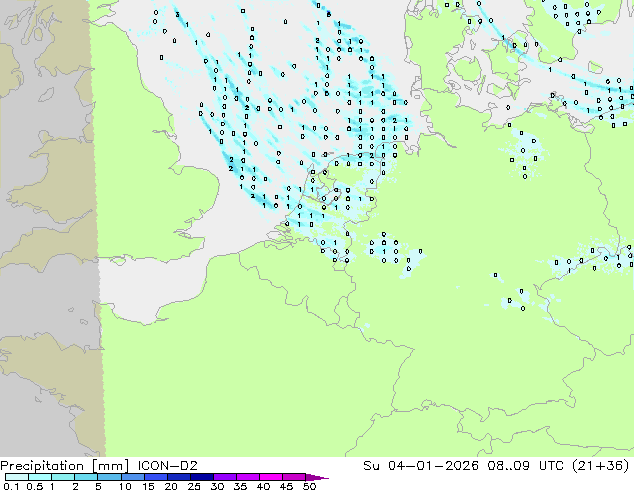Click the 'UTC' label

tap(552, 466)
